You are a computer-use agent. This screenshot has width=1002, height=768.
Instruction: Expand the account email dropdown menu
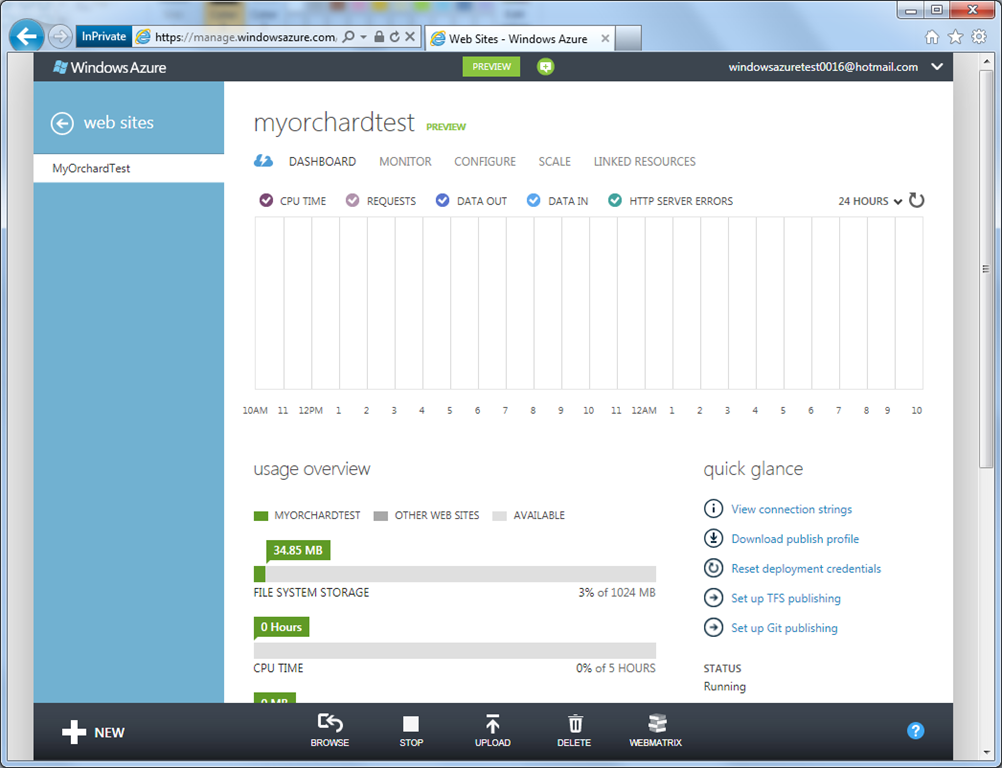point(937,67)
